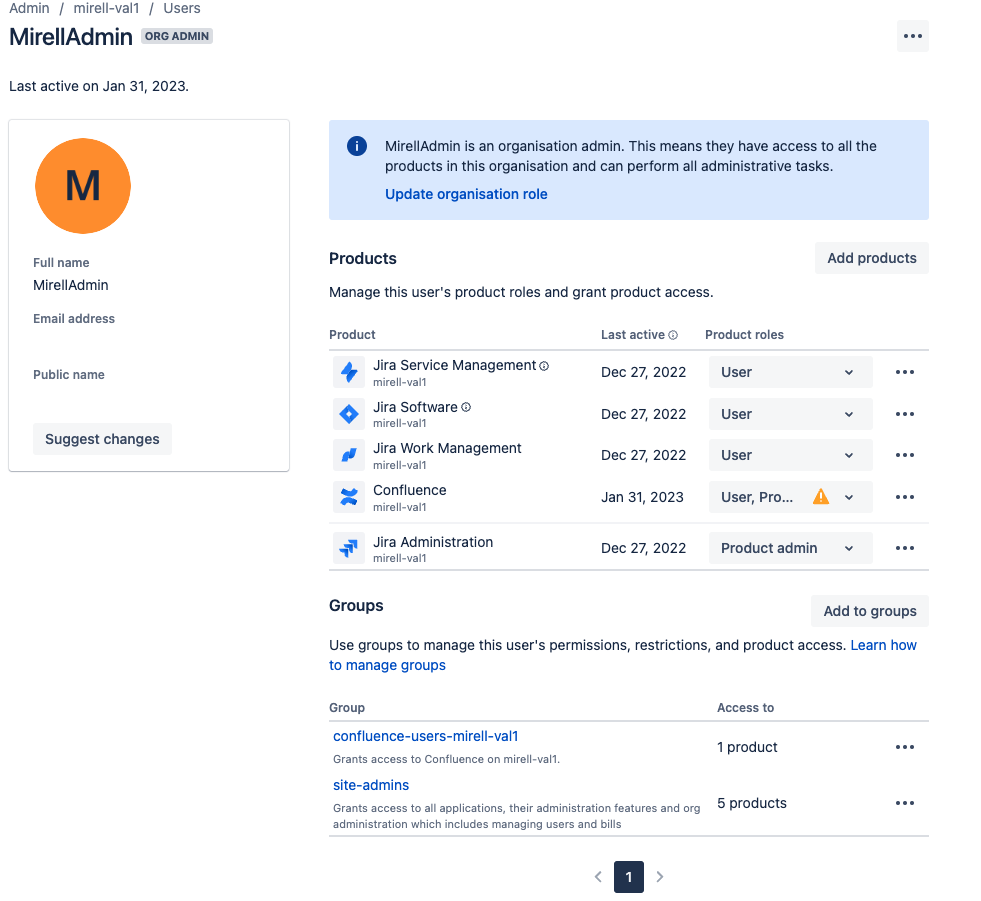Screen dimensions: 981x901
Task: Open the confluence-users-mirell-val1 group link
Action: tap(425, 736)
